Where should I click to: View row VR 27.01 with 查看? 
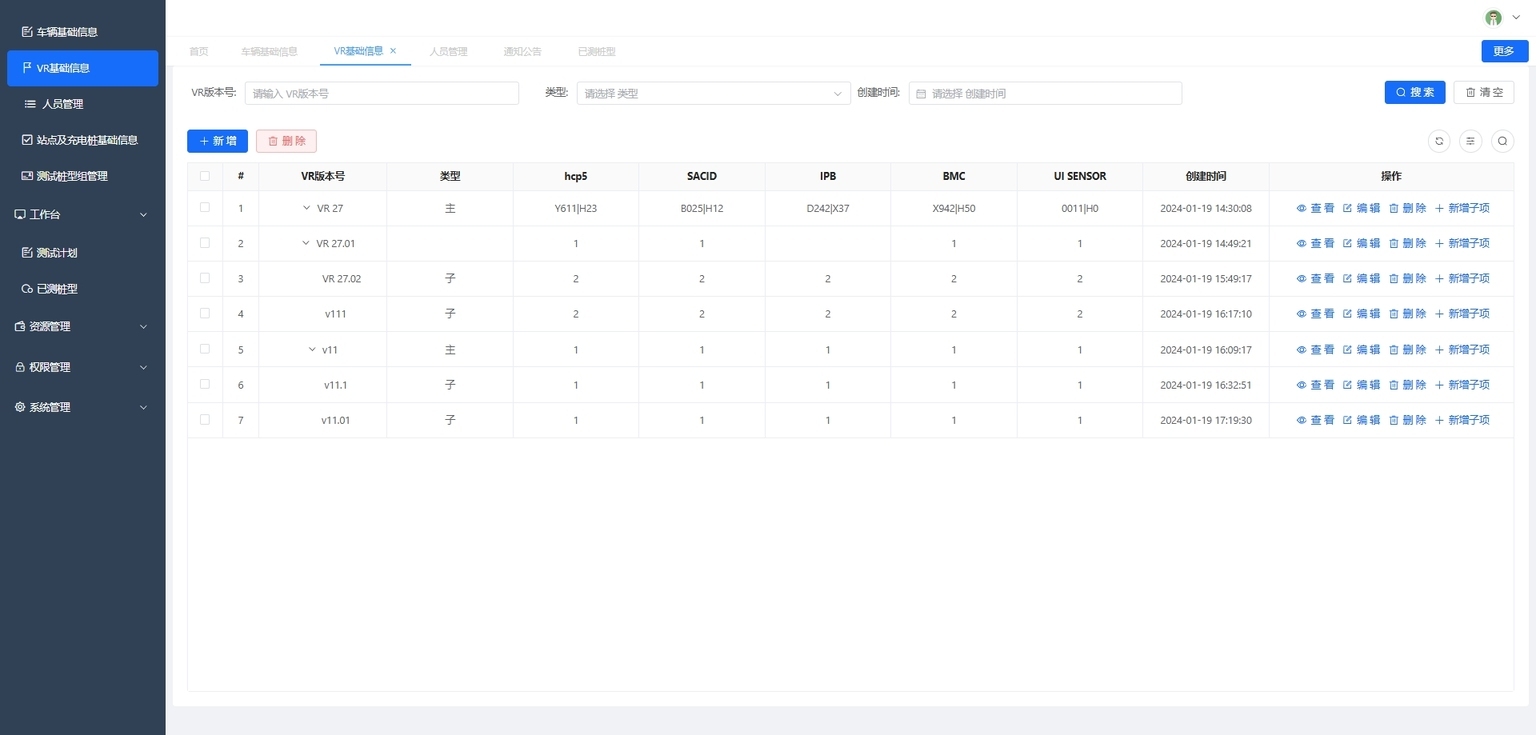pos(1316,243)
